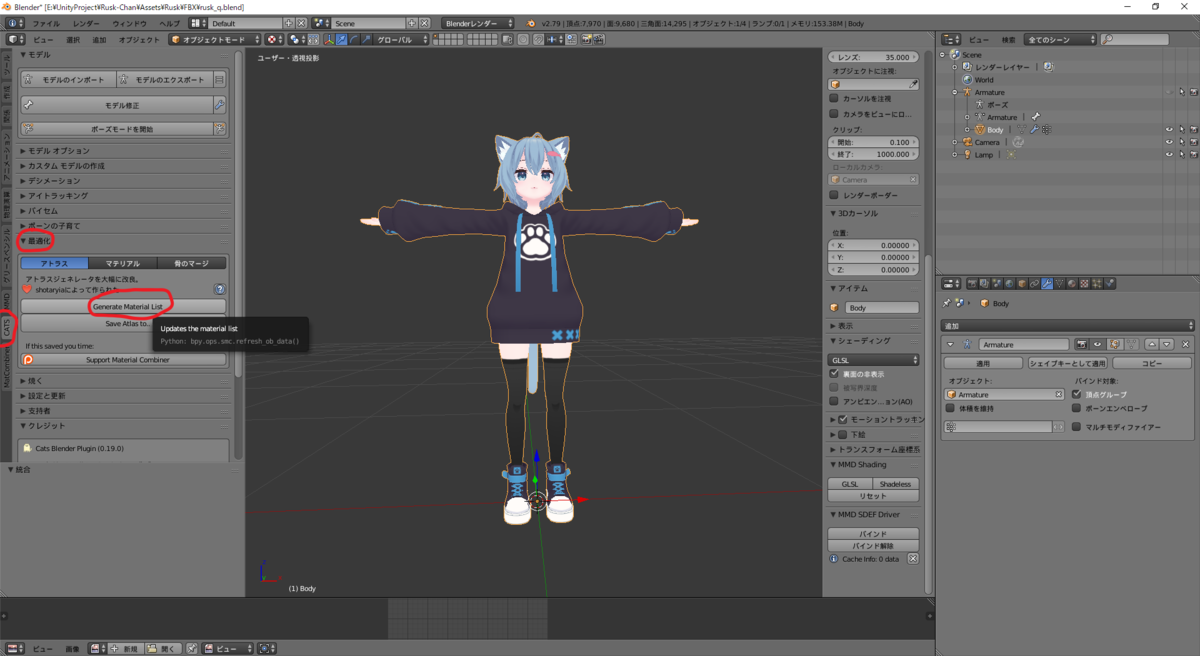
Task: Switch to the 骨のマージ tab
Action: (192, 263)
